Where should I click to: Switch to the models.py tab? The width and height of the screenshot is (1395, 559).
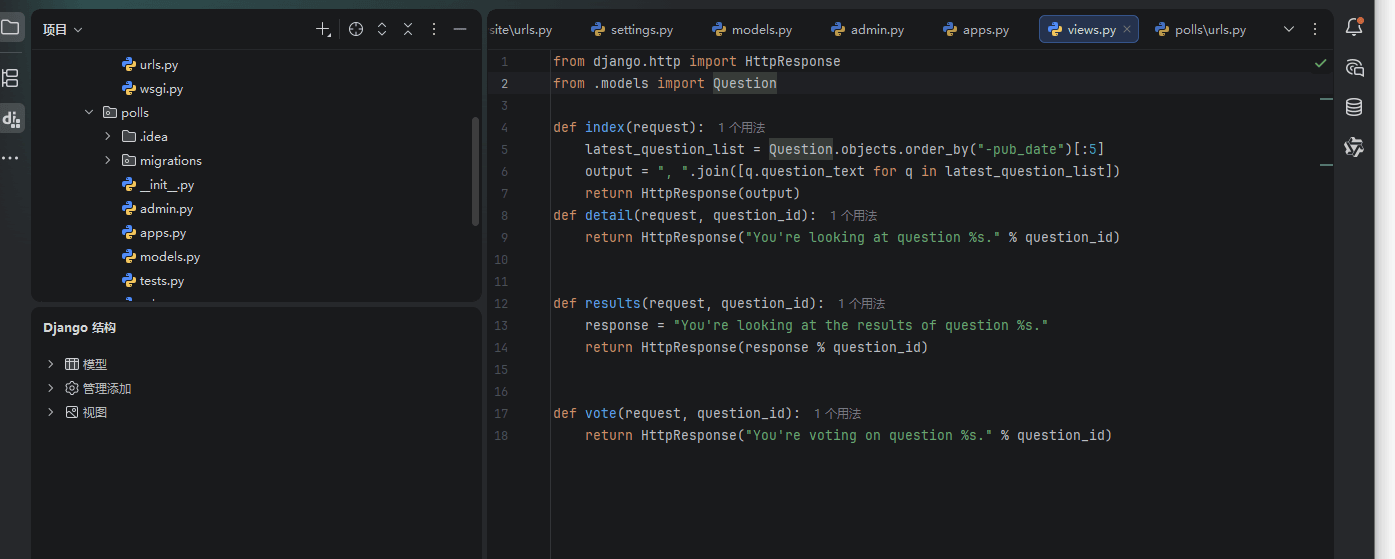click(752, 30)
